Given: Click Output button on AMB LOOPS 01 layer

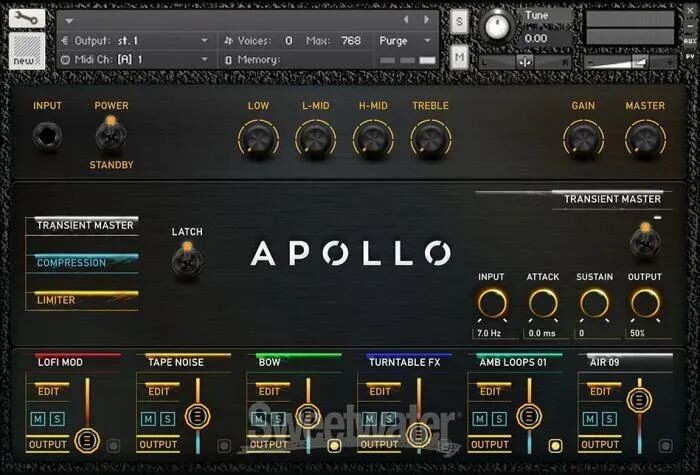Looking at the screenshot, I should tap(489, 445).
